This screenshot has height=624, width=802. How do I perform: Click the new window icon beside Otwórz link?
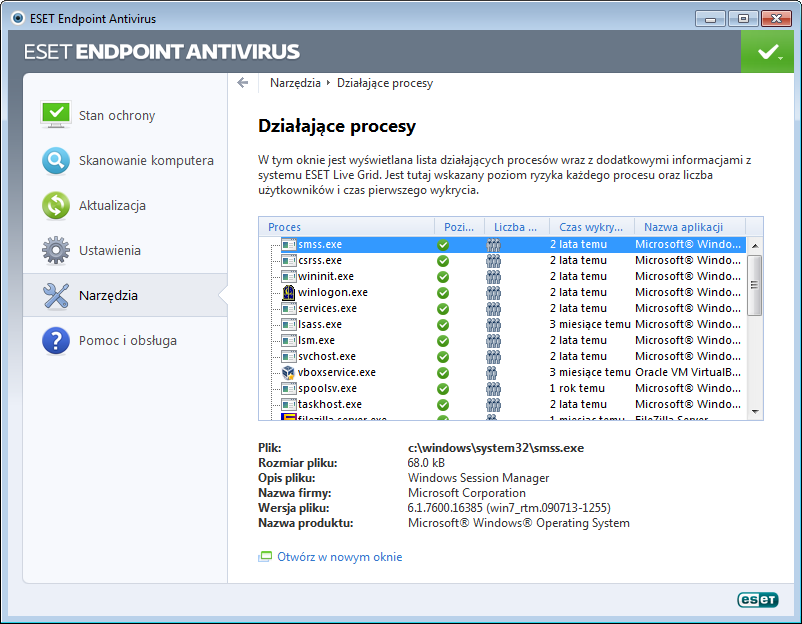coord(265,556)
